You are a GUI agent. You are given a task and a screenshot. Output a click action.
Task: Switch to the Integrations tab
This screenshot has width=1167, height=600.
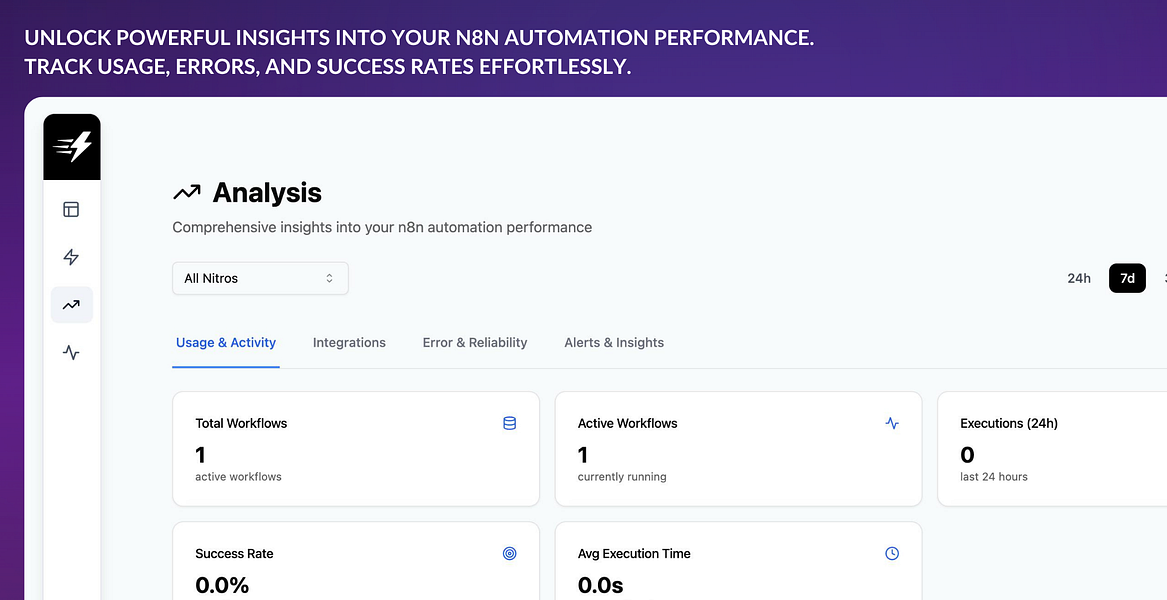[349, 342]
